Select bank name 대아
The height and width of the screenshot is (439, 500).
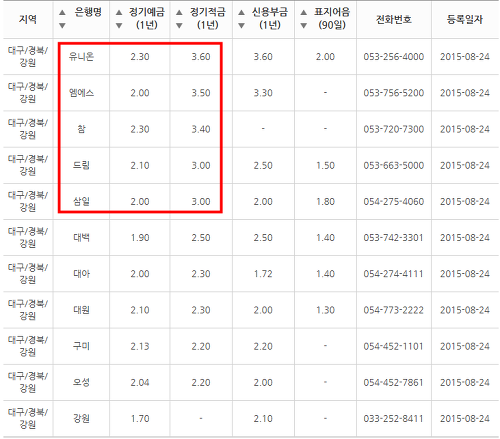[81, 274]
